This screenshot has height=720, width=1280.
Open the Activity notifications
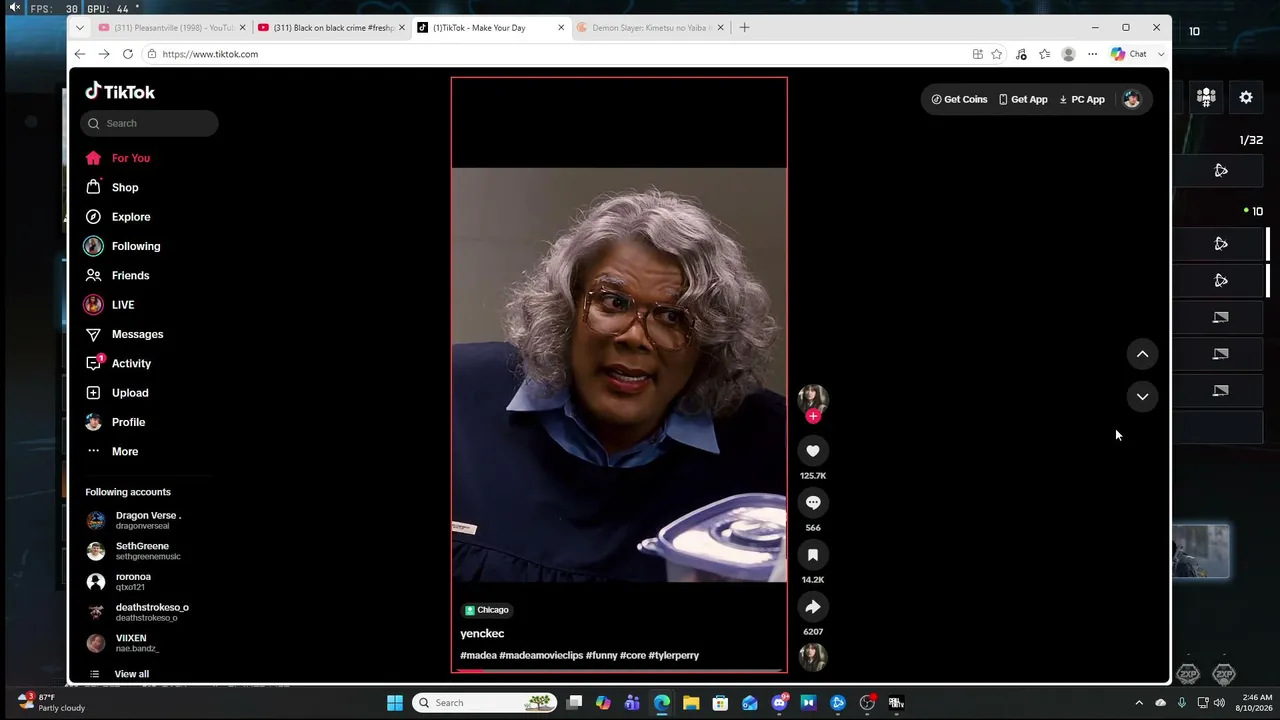point(118,363)
